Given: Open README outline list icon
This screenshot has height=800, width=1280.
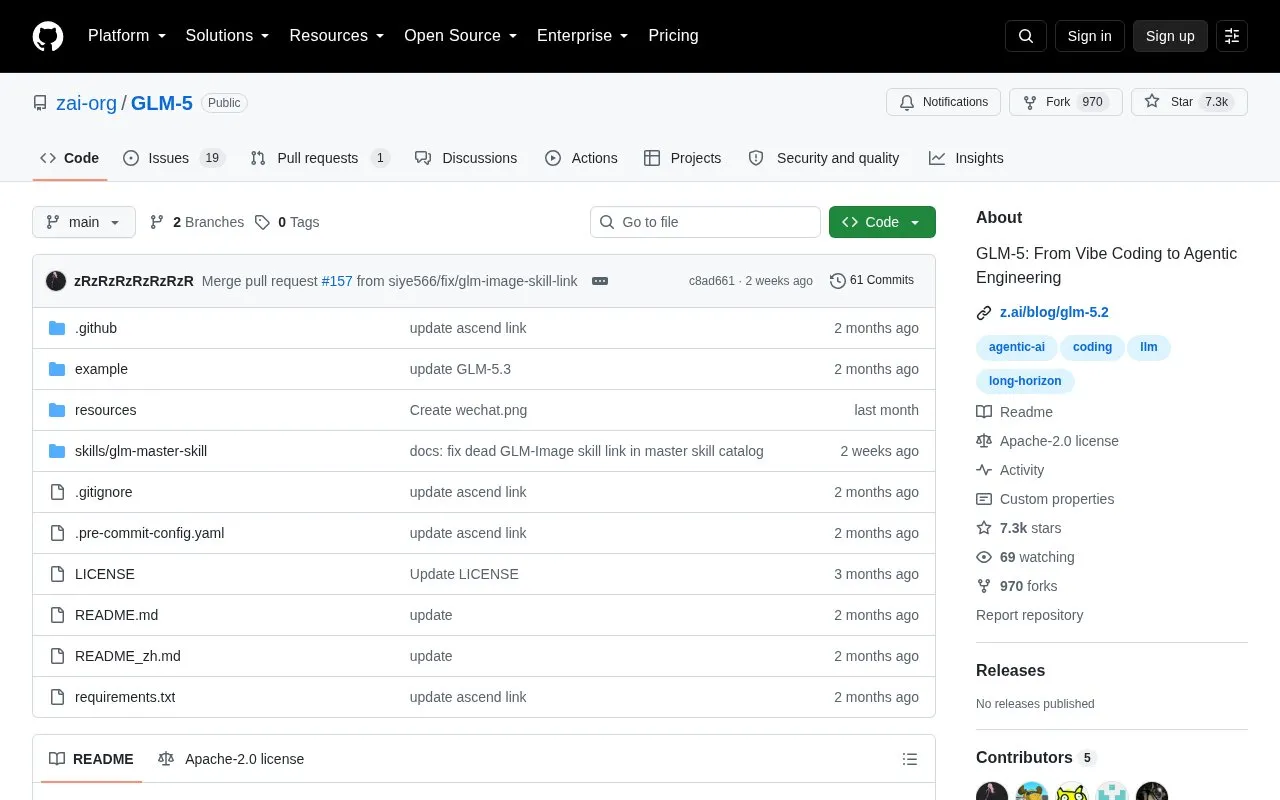Looking at the screenshot, I should 910,759.
